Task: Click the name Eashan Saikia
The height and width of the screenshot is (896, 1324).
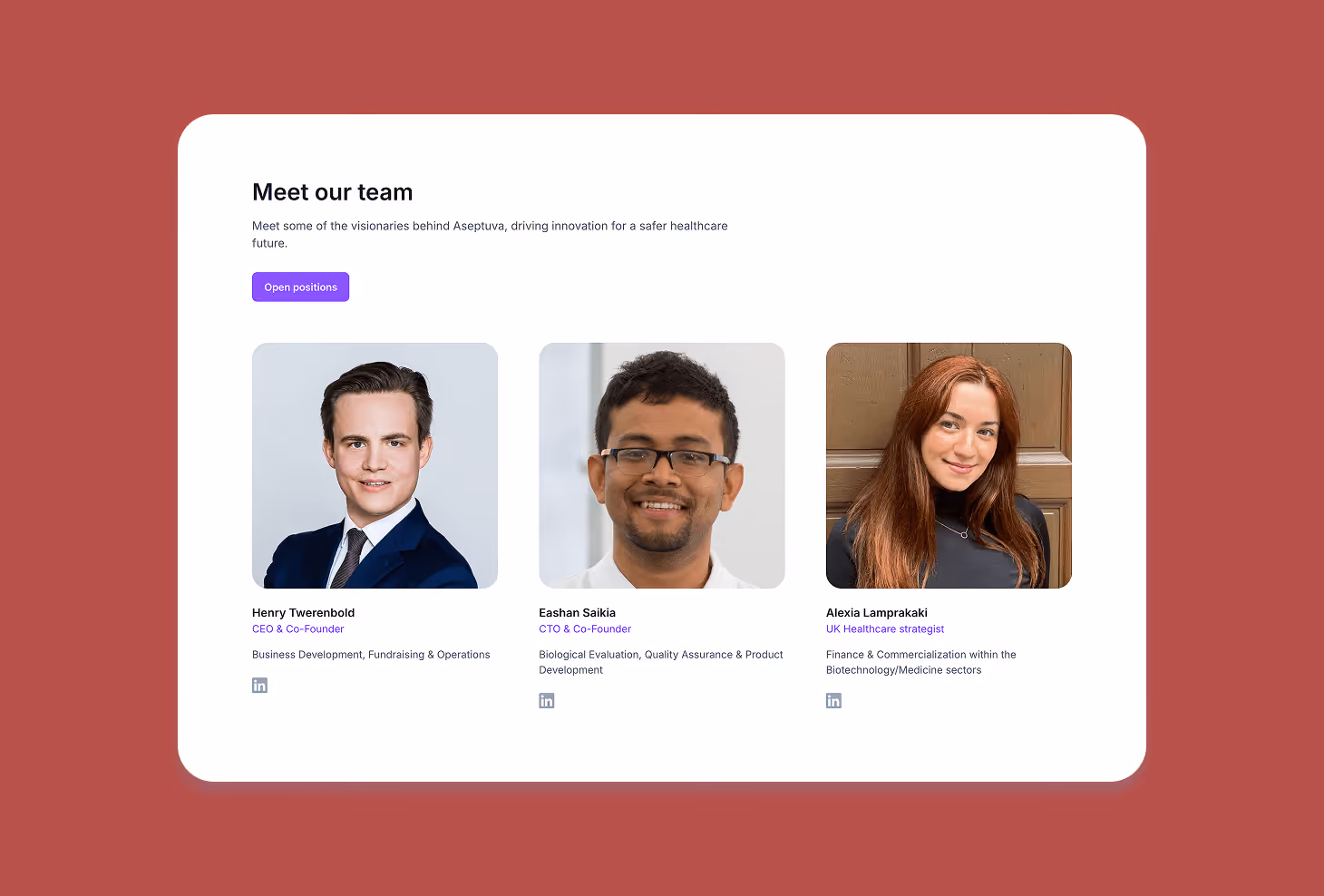Action: coord(577,613)
